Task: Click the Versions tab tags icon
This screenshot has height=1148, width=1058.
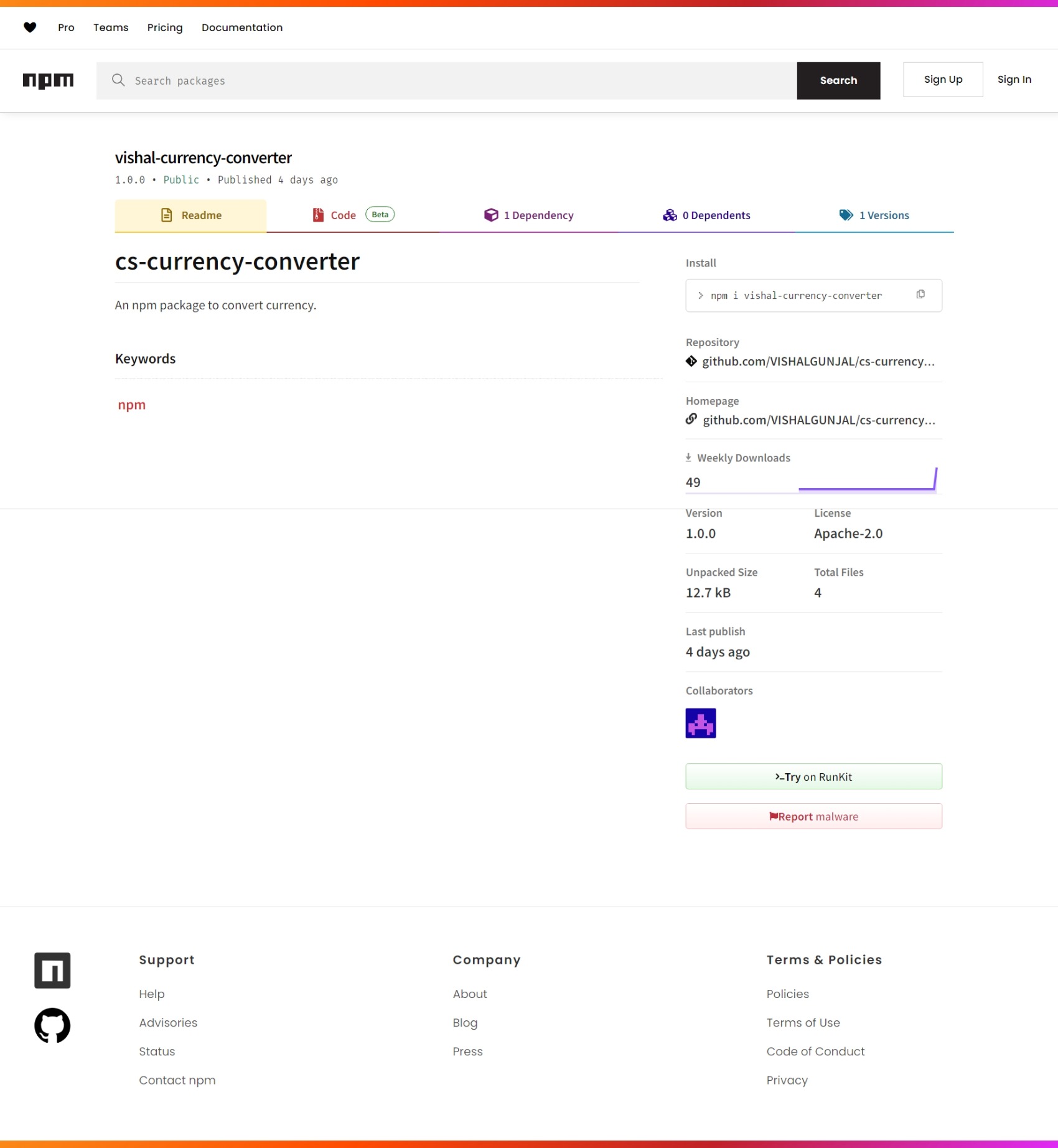Action: [846, 215]
